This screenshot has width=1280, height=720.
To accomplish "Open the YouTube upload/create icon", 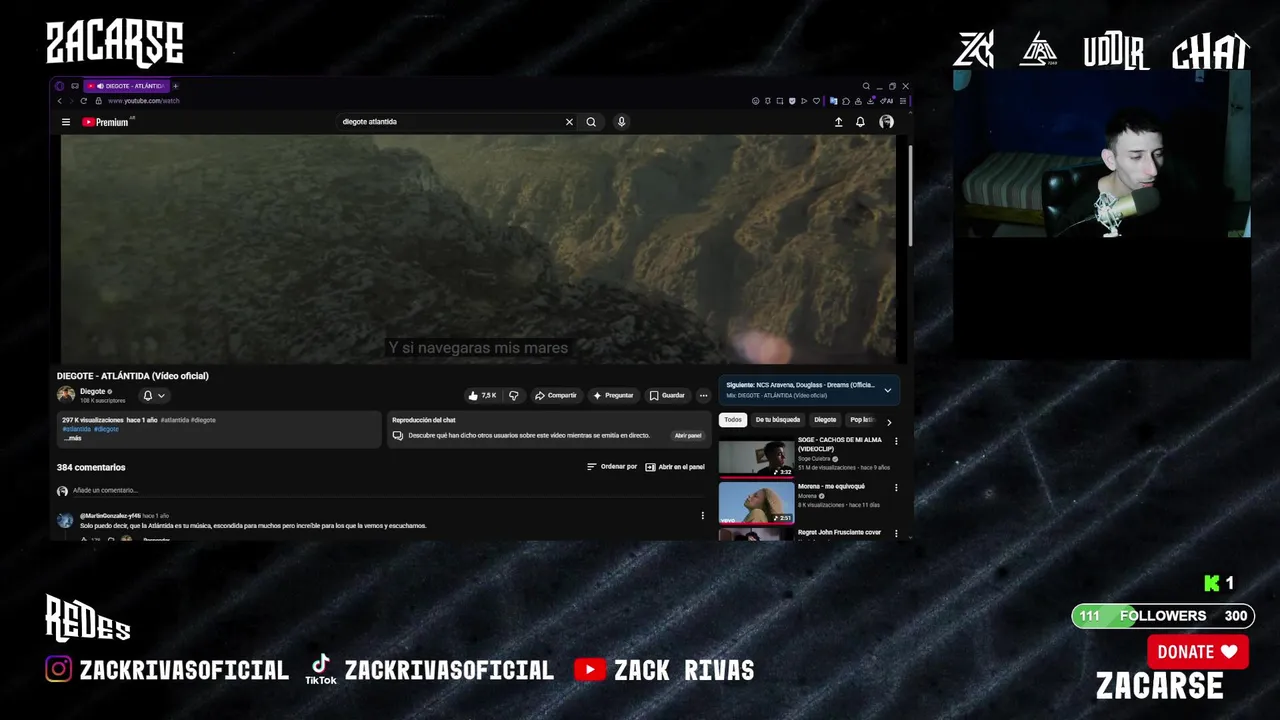I will coord(838,122).
